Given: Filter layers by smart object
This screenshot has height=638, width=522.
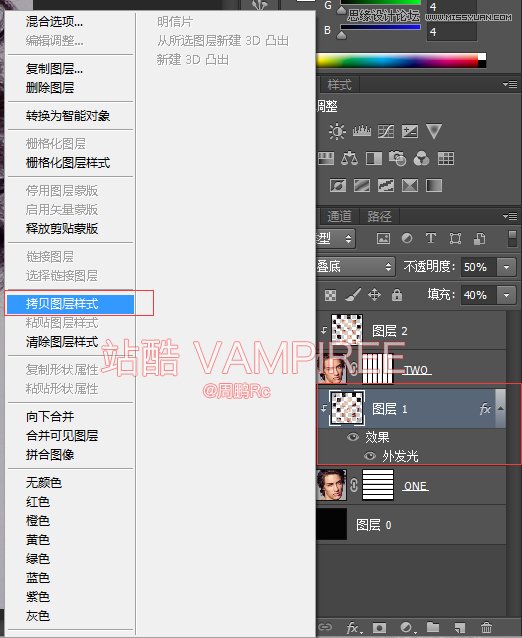Looking at the screenshot, I should click(479, 238).
